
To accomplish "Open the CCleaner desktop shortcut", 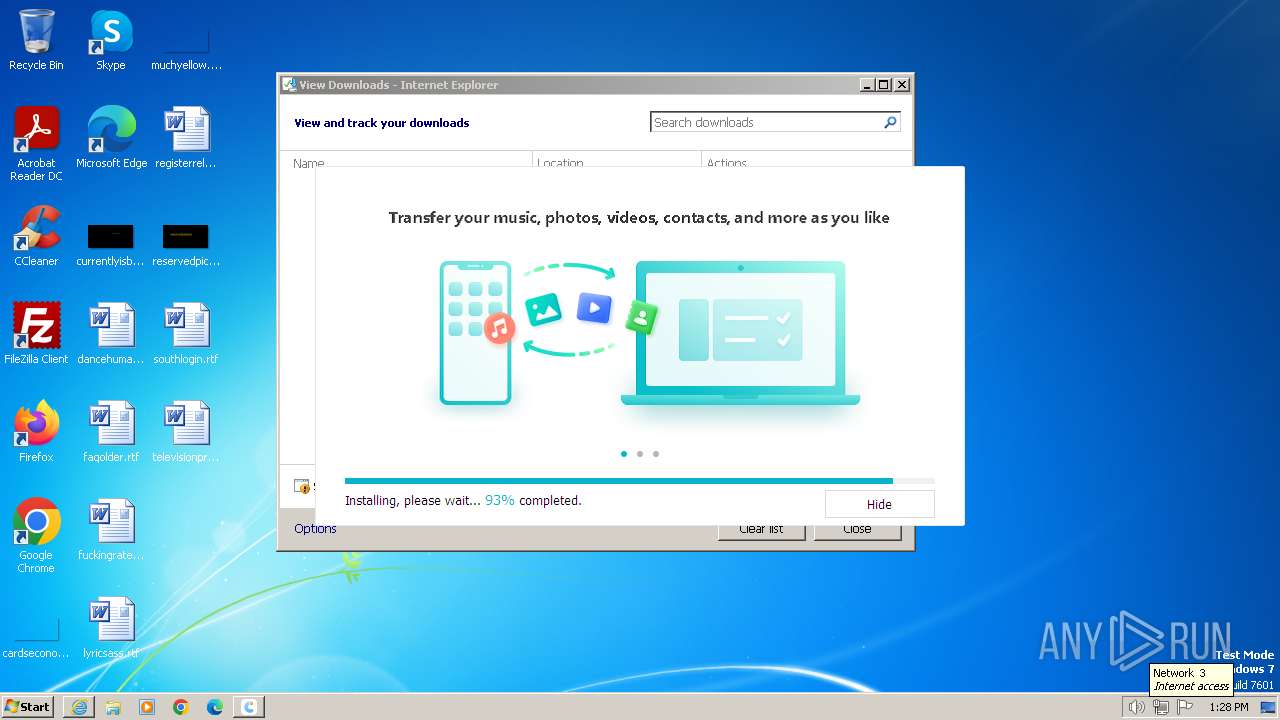I will (36, 236).
